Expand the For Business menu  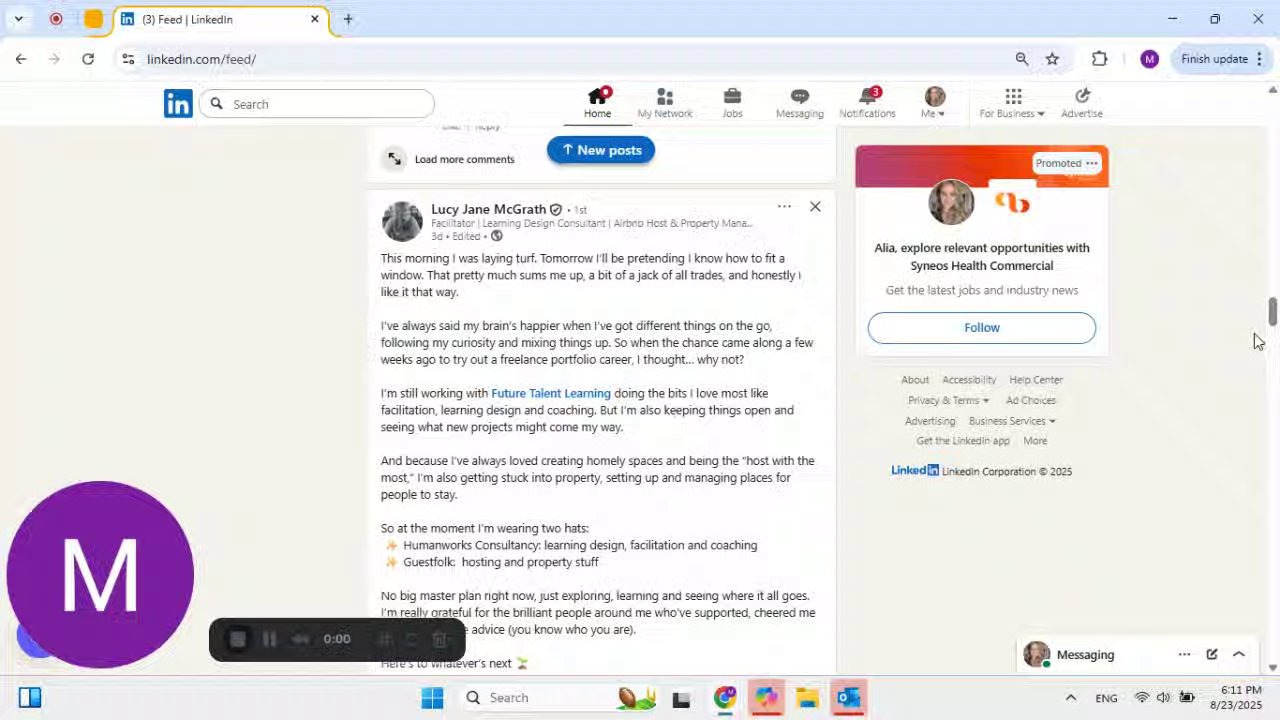point(1012,103)
